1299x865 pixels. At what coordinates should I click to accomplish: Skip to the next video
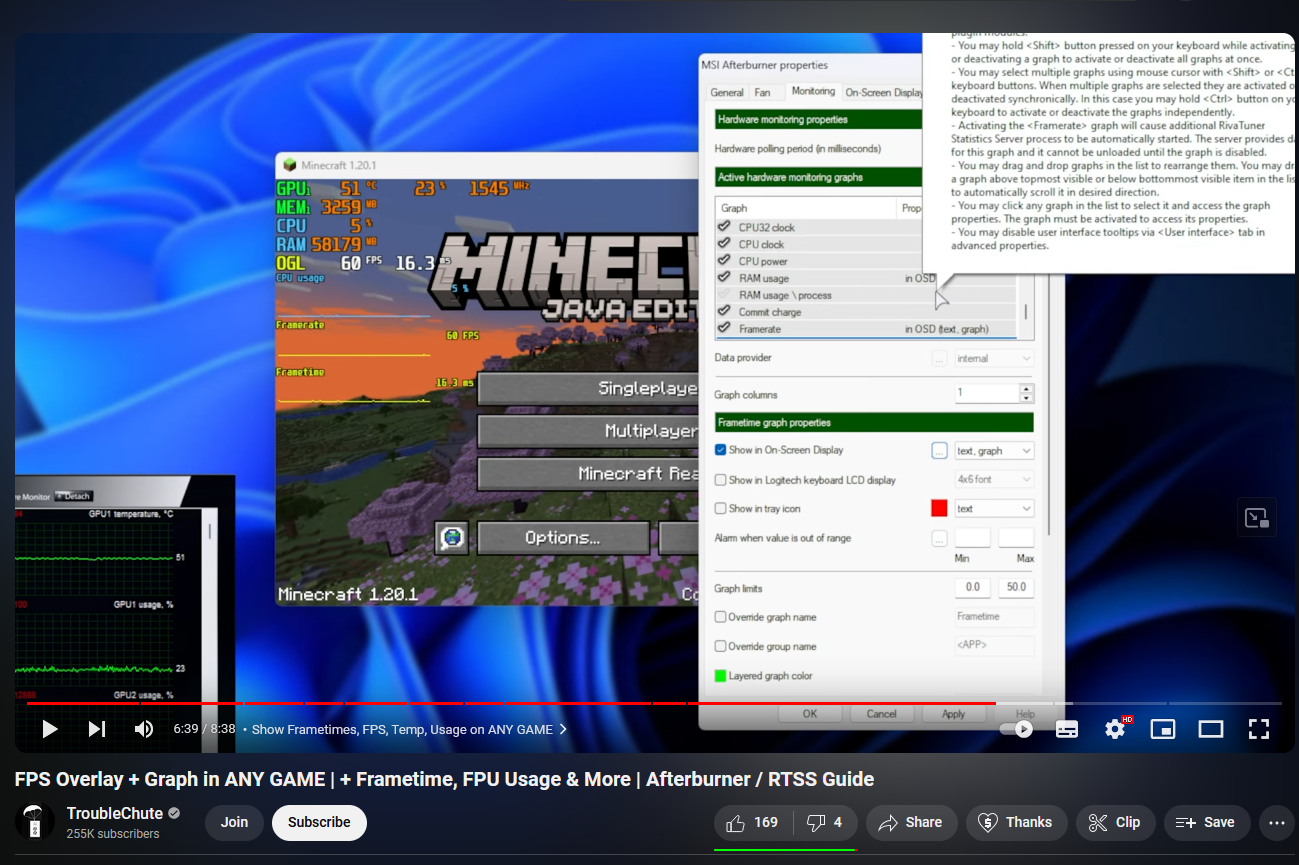(97, 729)
